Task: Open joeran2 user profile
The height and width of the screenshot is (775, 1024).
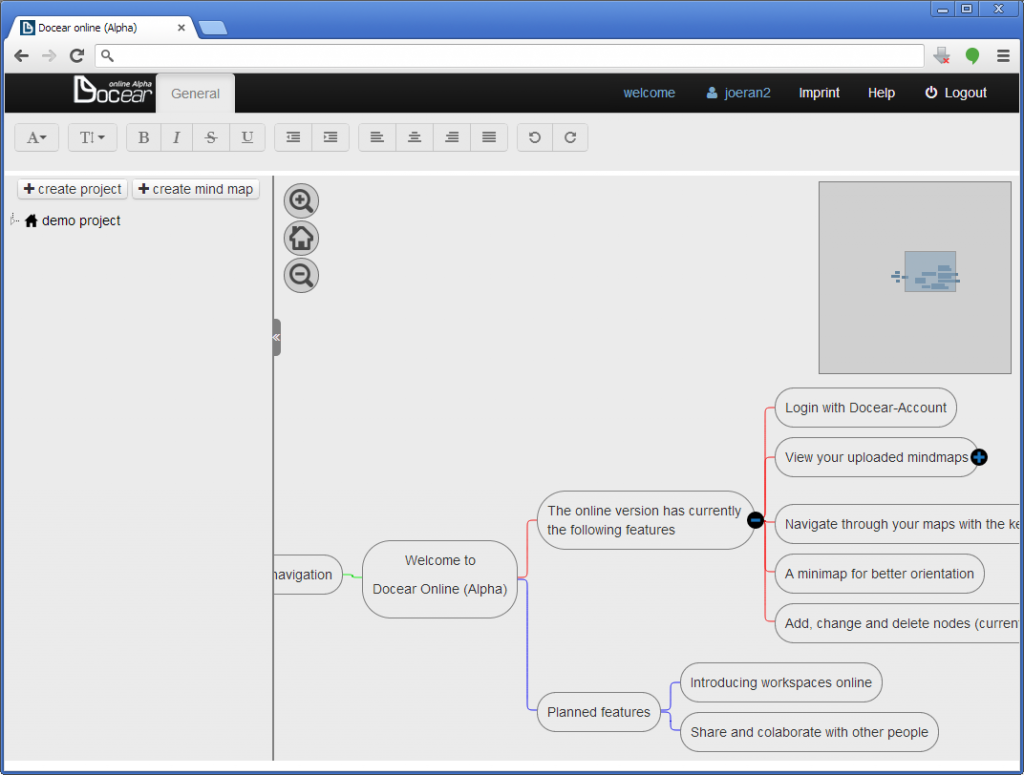Action: pos(739,93)
